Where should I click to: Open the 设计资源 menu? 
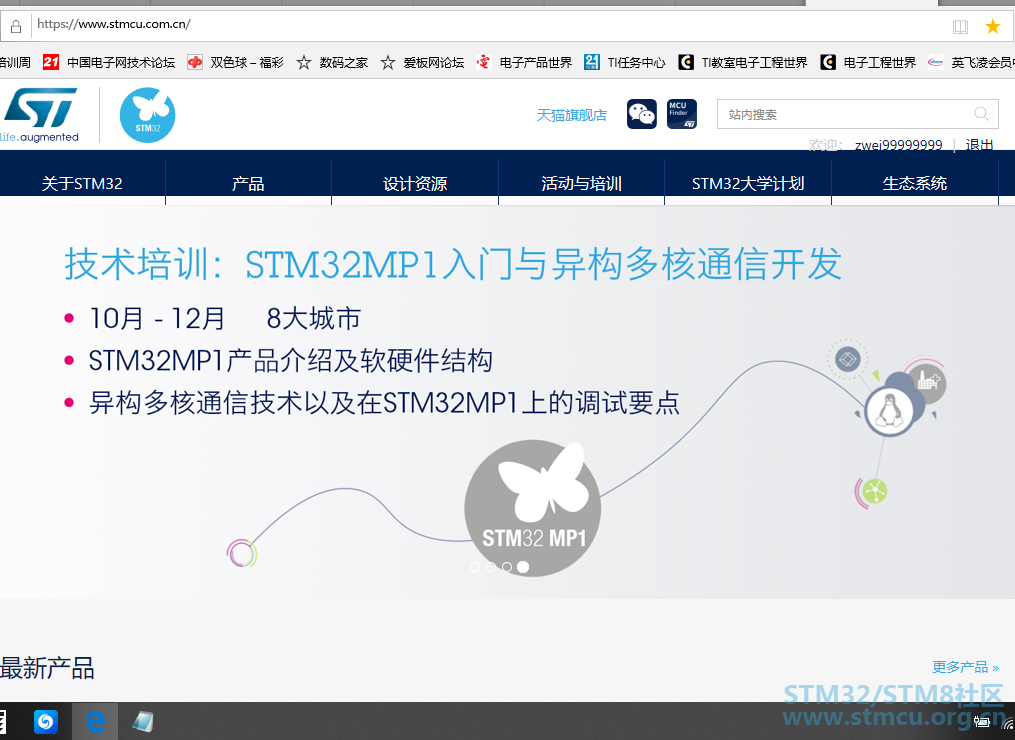415,183
